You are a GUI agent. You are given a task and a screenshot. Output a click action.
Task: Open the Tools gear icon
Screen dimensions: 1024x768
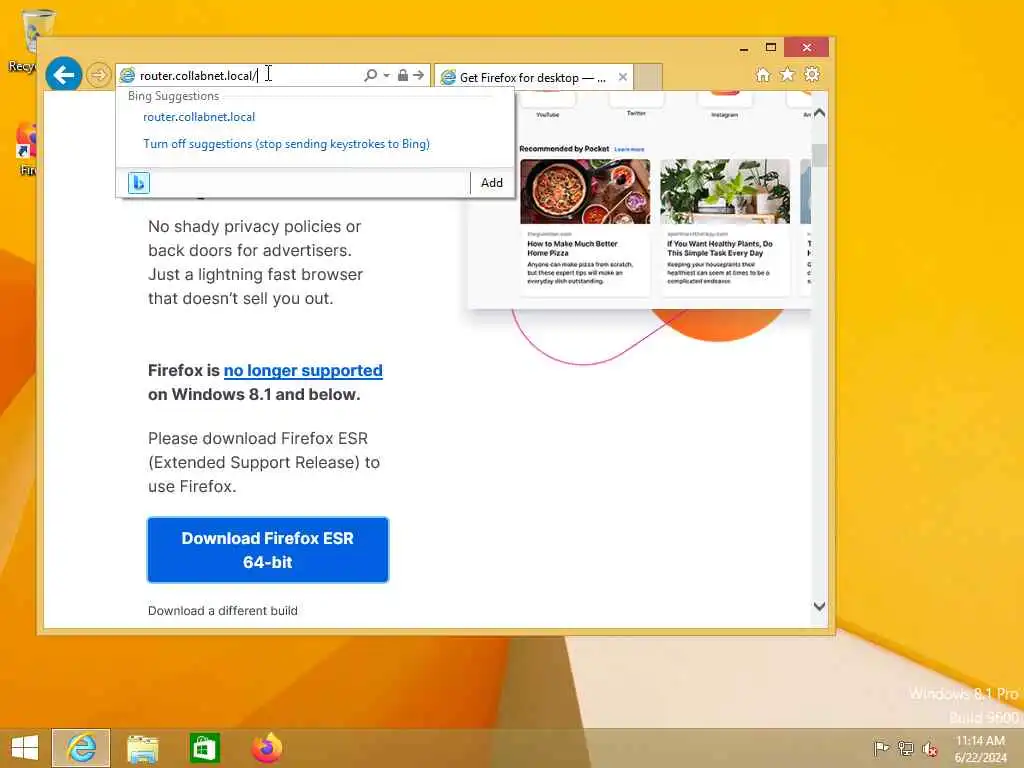pos(812,74)
